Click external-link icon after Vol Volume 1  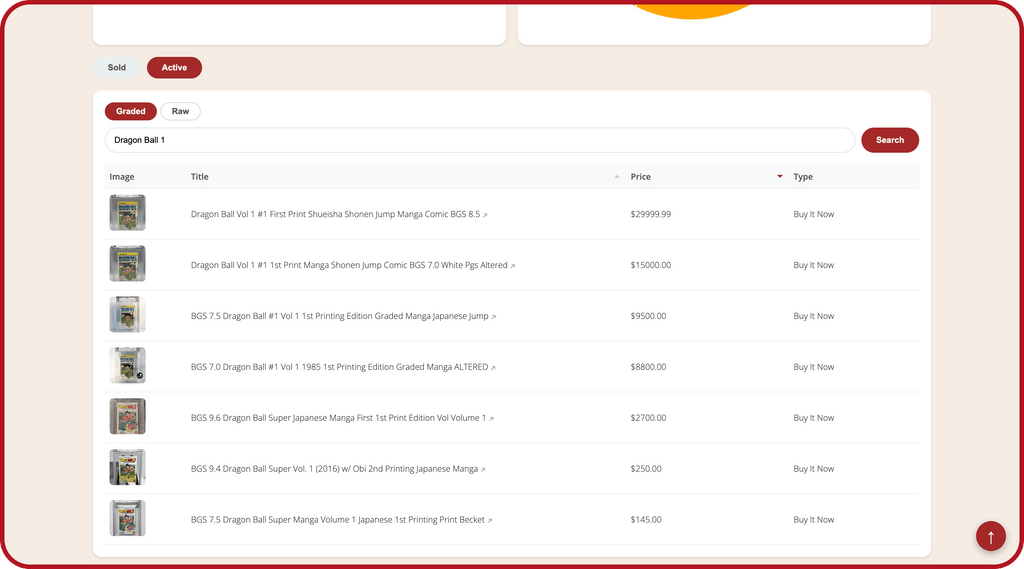491,419
